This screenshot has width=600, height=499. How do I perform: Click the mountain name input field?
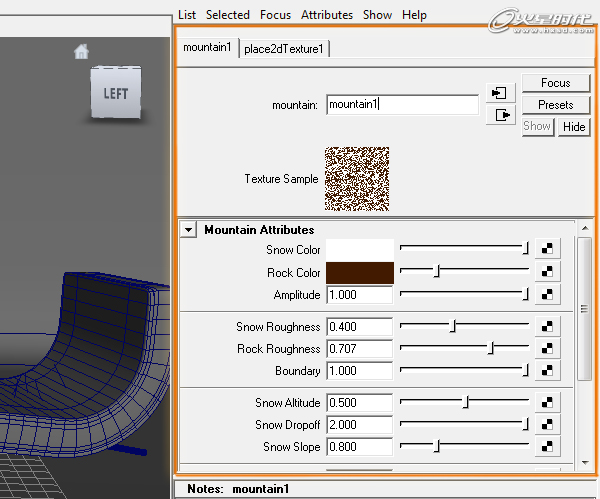coord(403,104)
